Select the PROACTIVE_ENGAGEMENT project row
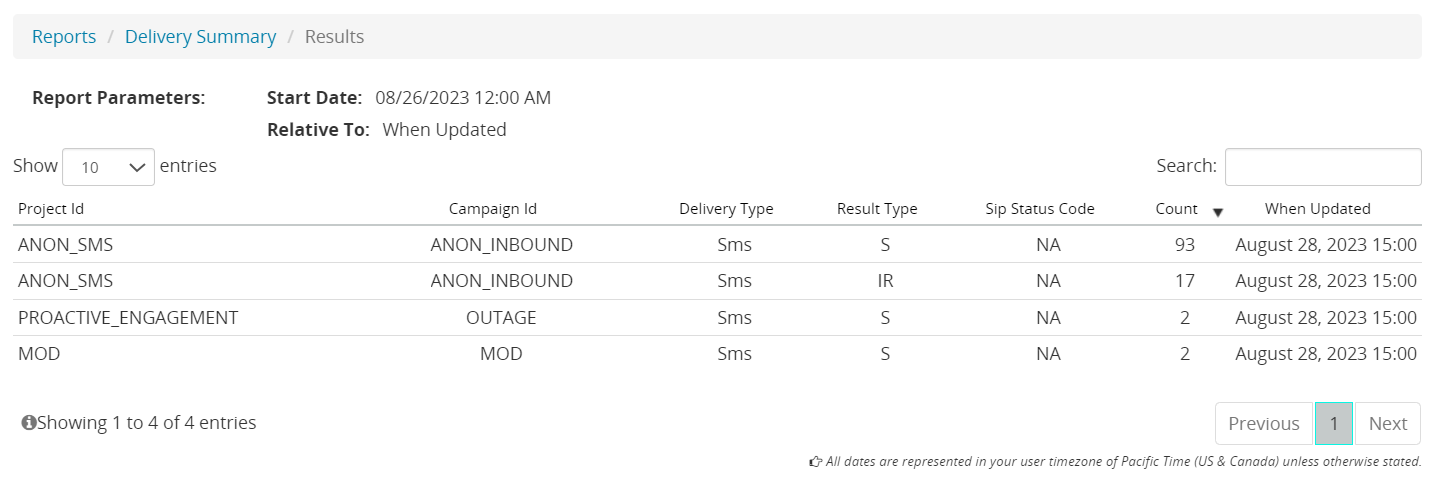The height and width of the screenshot is (483, 1432). coord(128,318)
